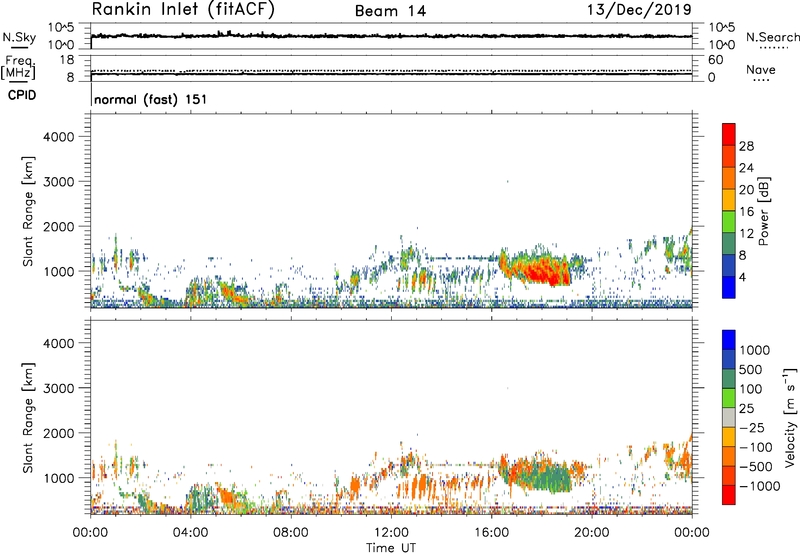Click the 'Rankin Inlet (fitACF)' title text

point(183,10)
